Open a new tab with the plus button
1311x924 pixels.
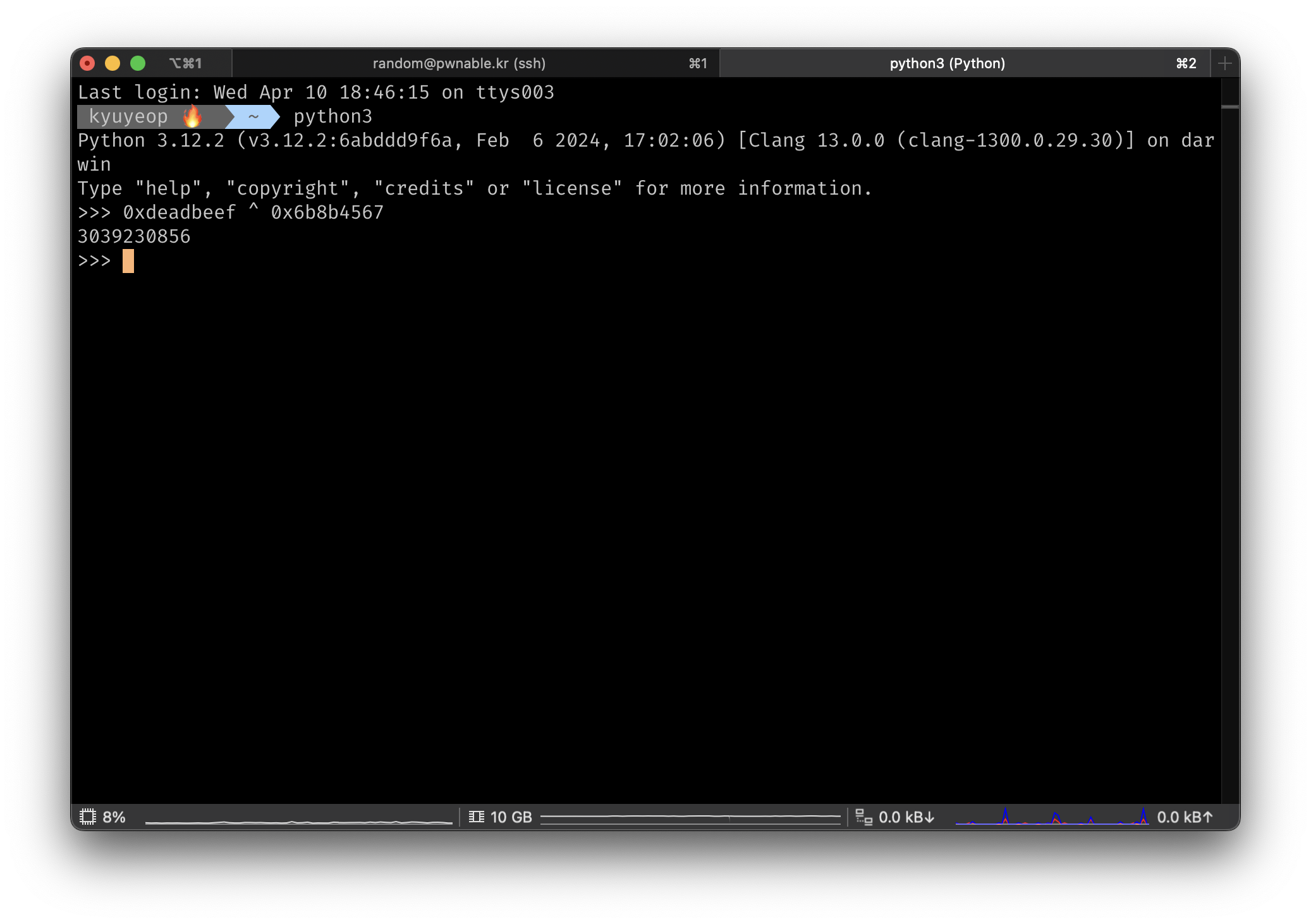1224,63
